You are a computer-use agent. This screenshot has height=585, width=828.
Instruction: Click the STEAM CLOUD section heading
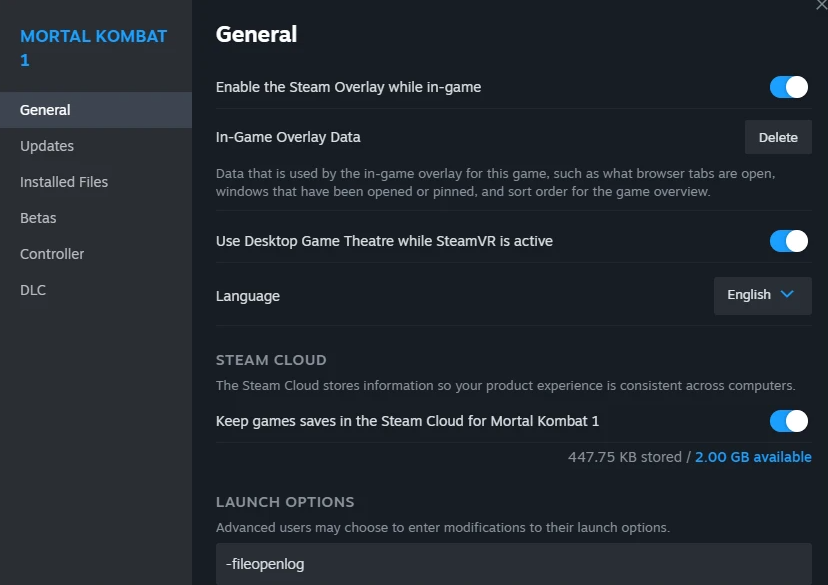(271, 360)
